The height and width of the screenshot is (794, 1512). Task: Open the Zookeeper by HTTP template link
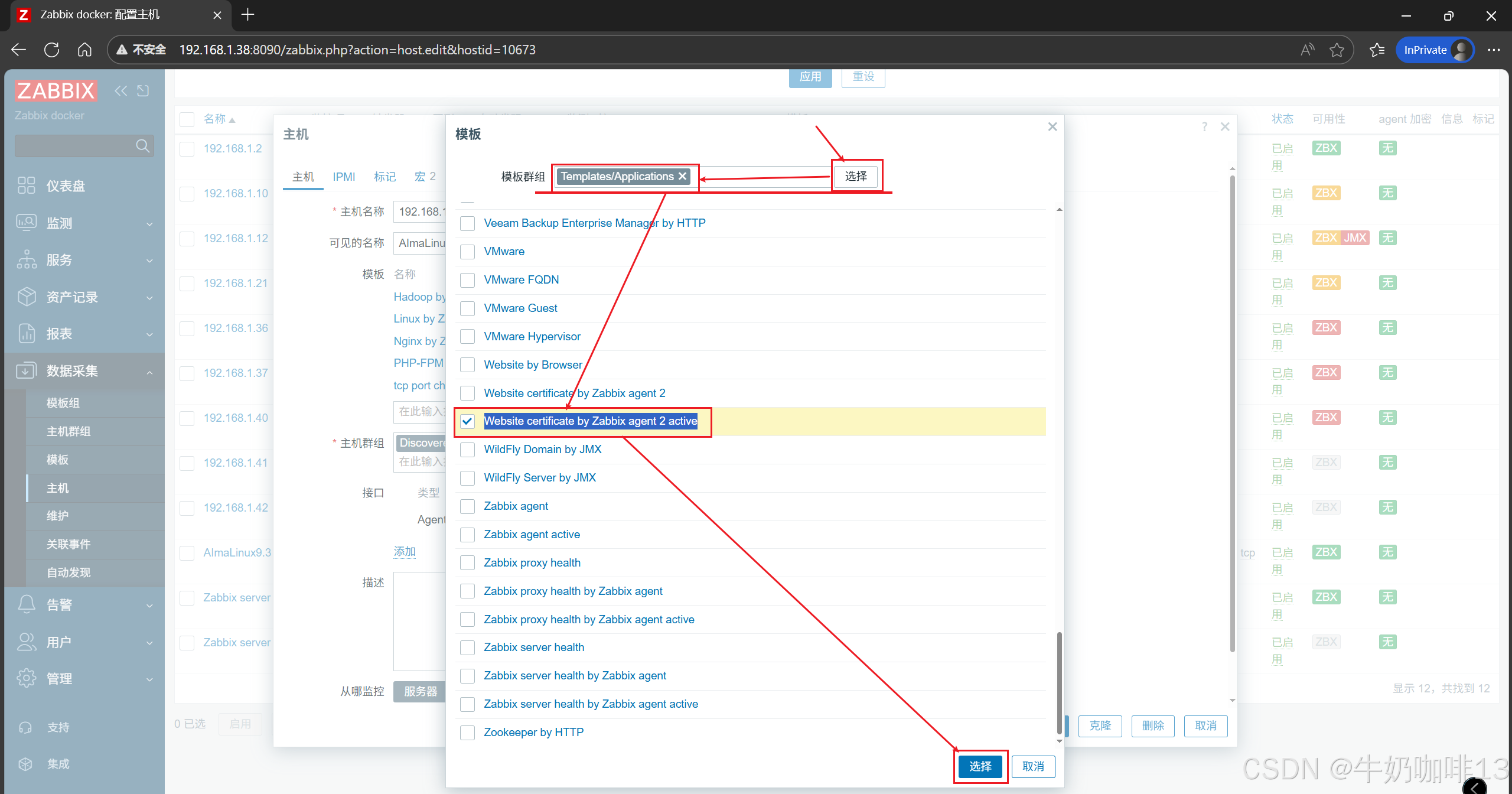533,732
